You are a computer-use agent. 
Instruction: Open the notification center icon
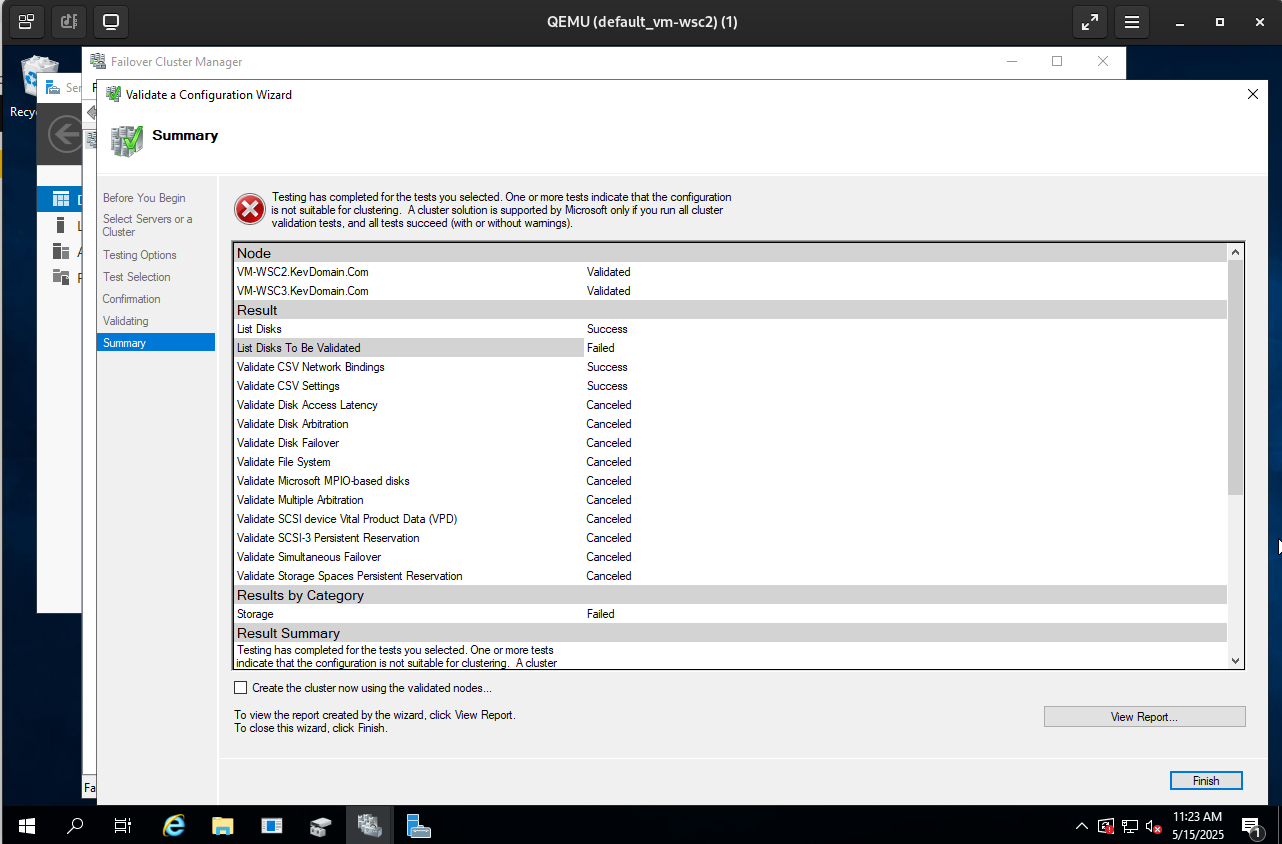[1251, 826]
